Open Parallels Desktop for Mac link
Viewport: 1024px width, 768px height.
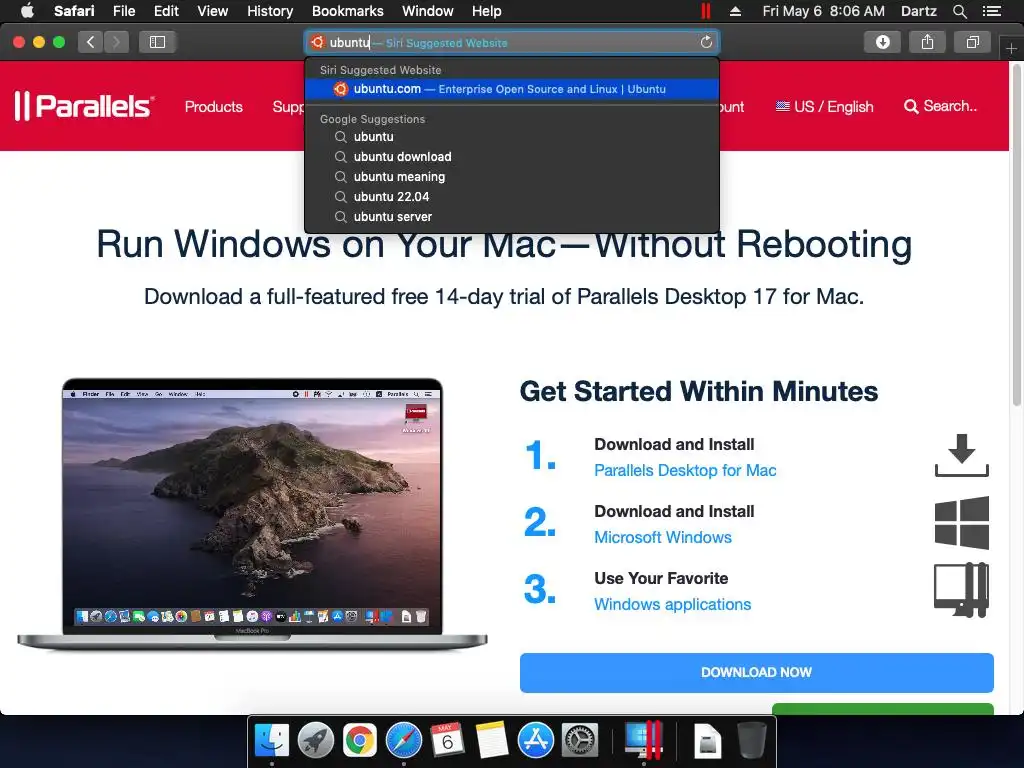[x=685, y=470]
